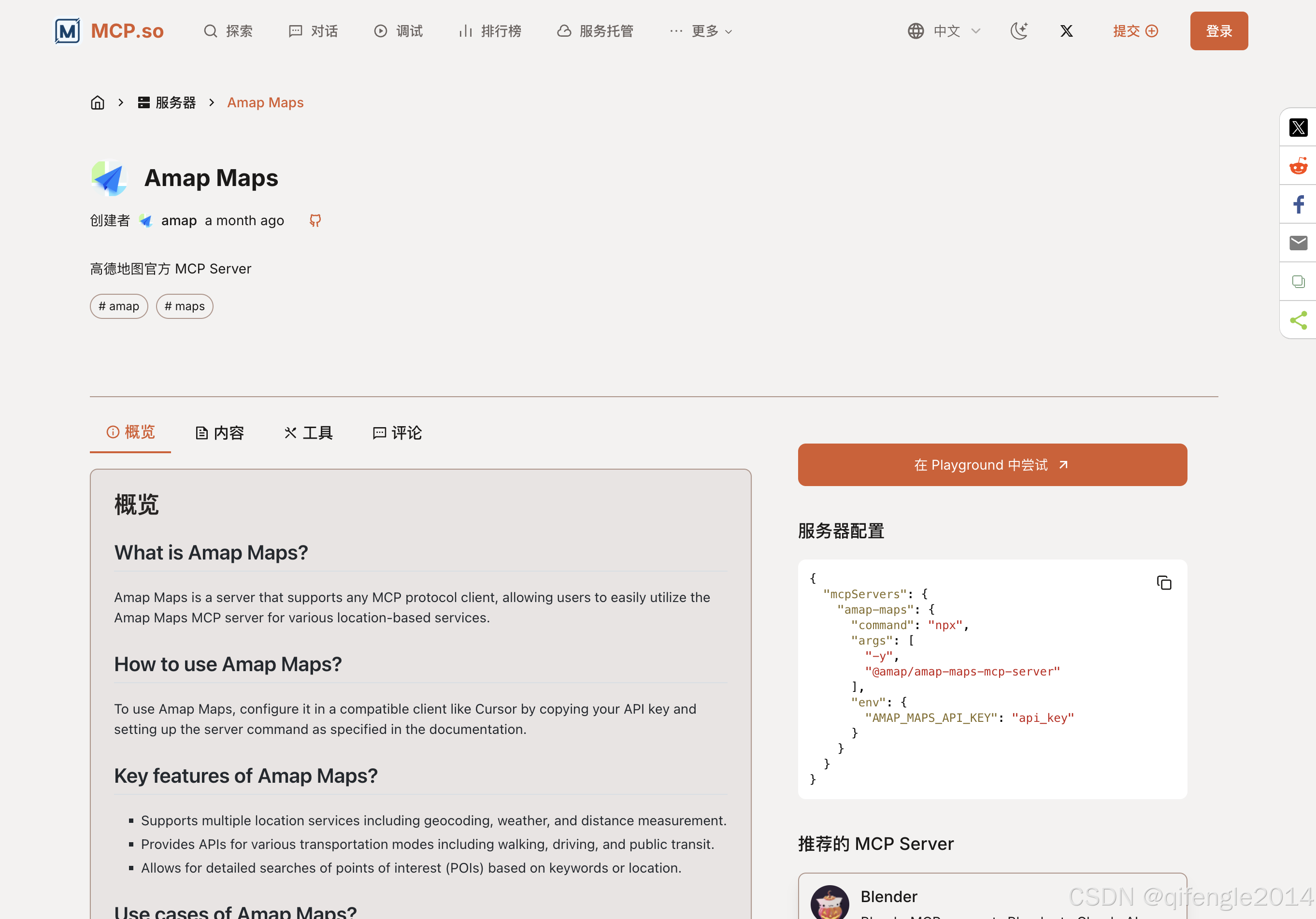Share page on Facebook from sidebar
The image size is (1316, 919).
1298,205
